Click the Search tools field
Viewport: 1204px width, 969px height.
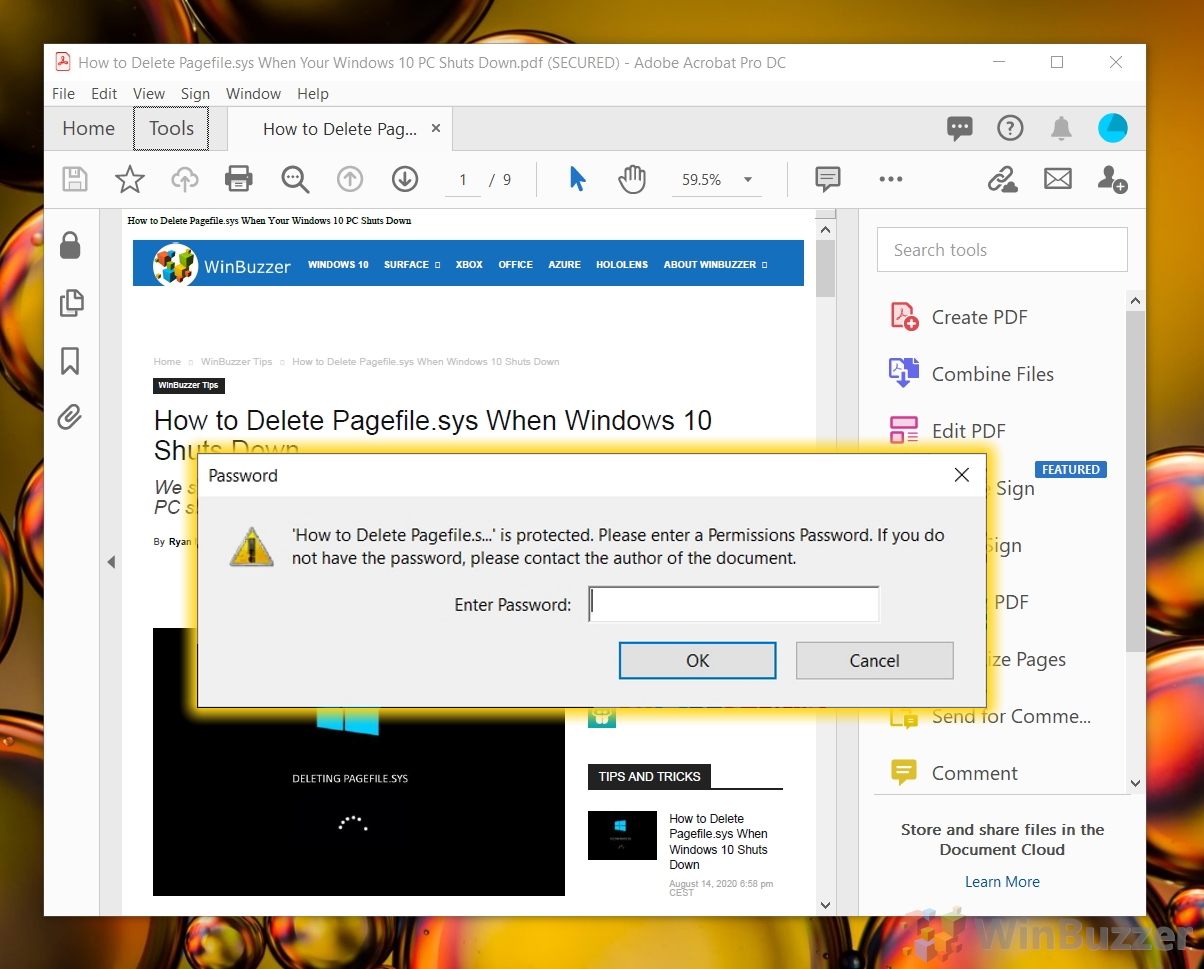(x=1002, y=250)
